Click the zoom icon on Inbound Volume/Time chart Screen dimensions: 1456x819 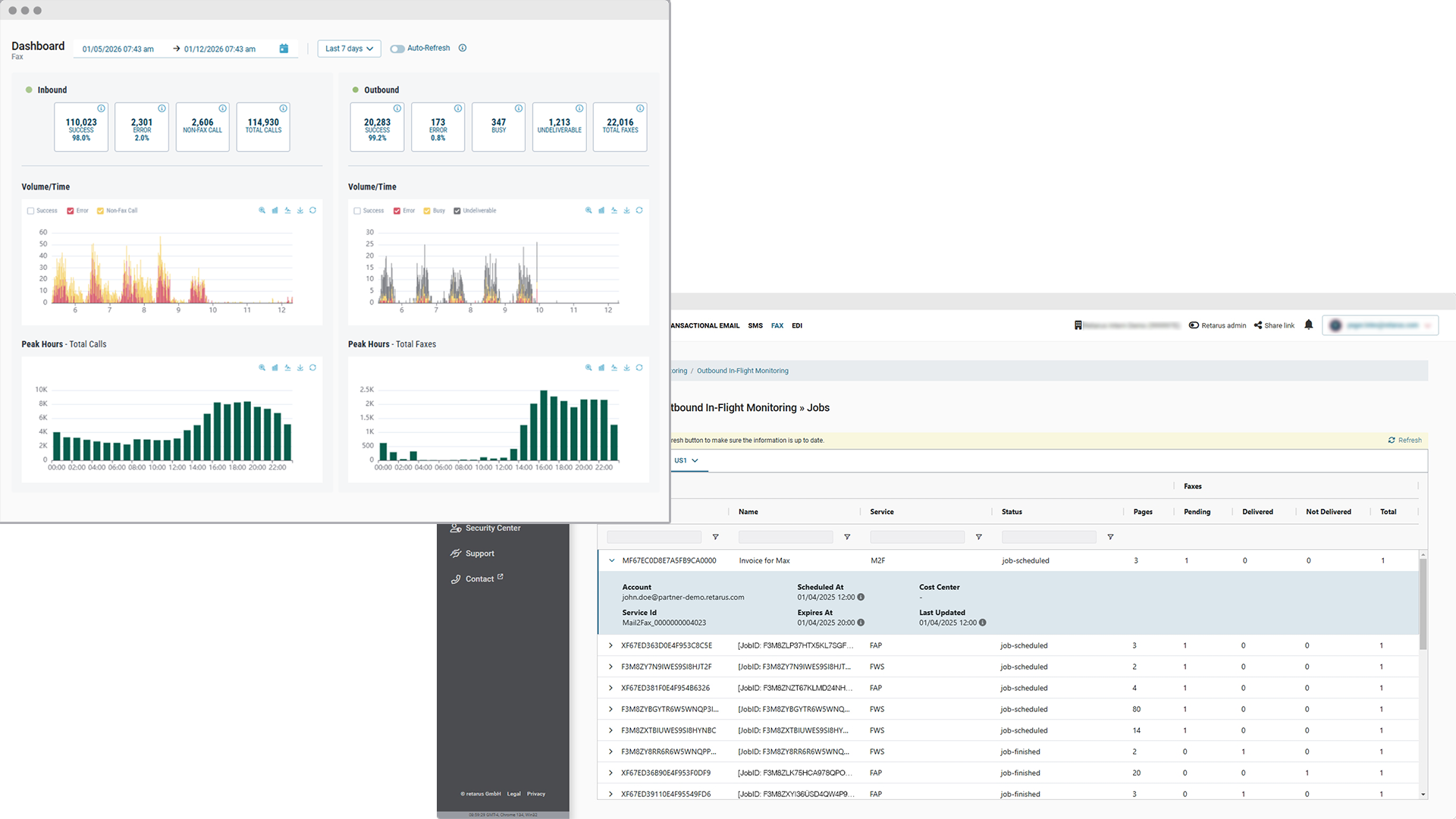pos(262,211)
